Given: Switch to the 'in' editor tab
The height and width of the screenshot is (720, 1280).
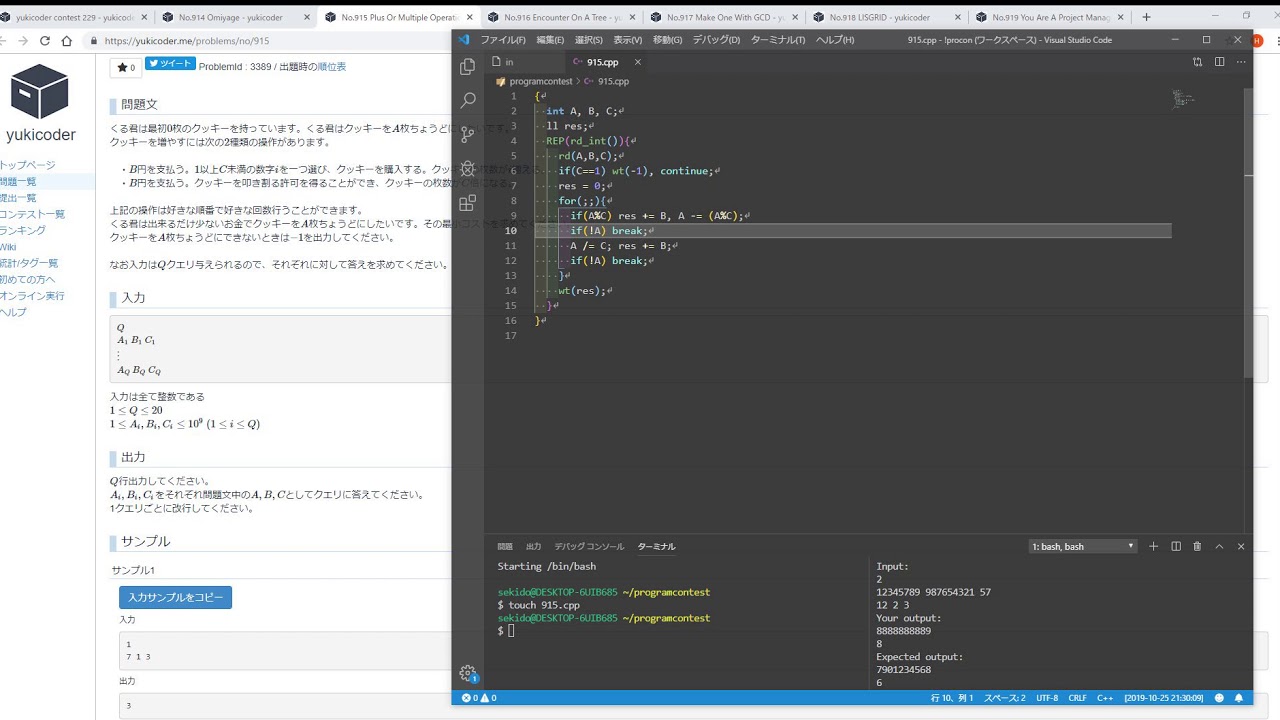Looking at the screenshot, I should [509, 62].
